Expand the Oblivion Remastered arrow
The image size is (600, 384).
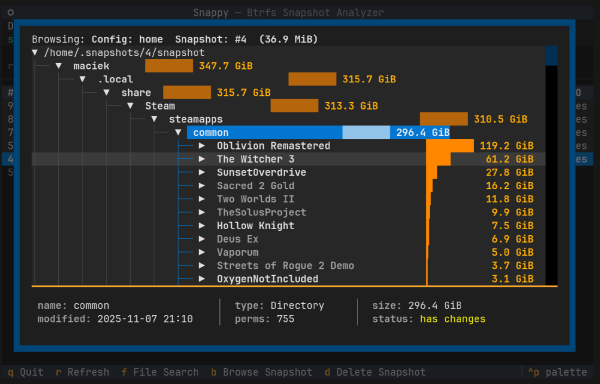click(202, 146)
